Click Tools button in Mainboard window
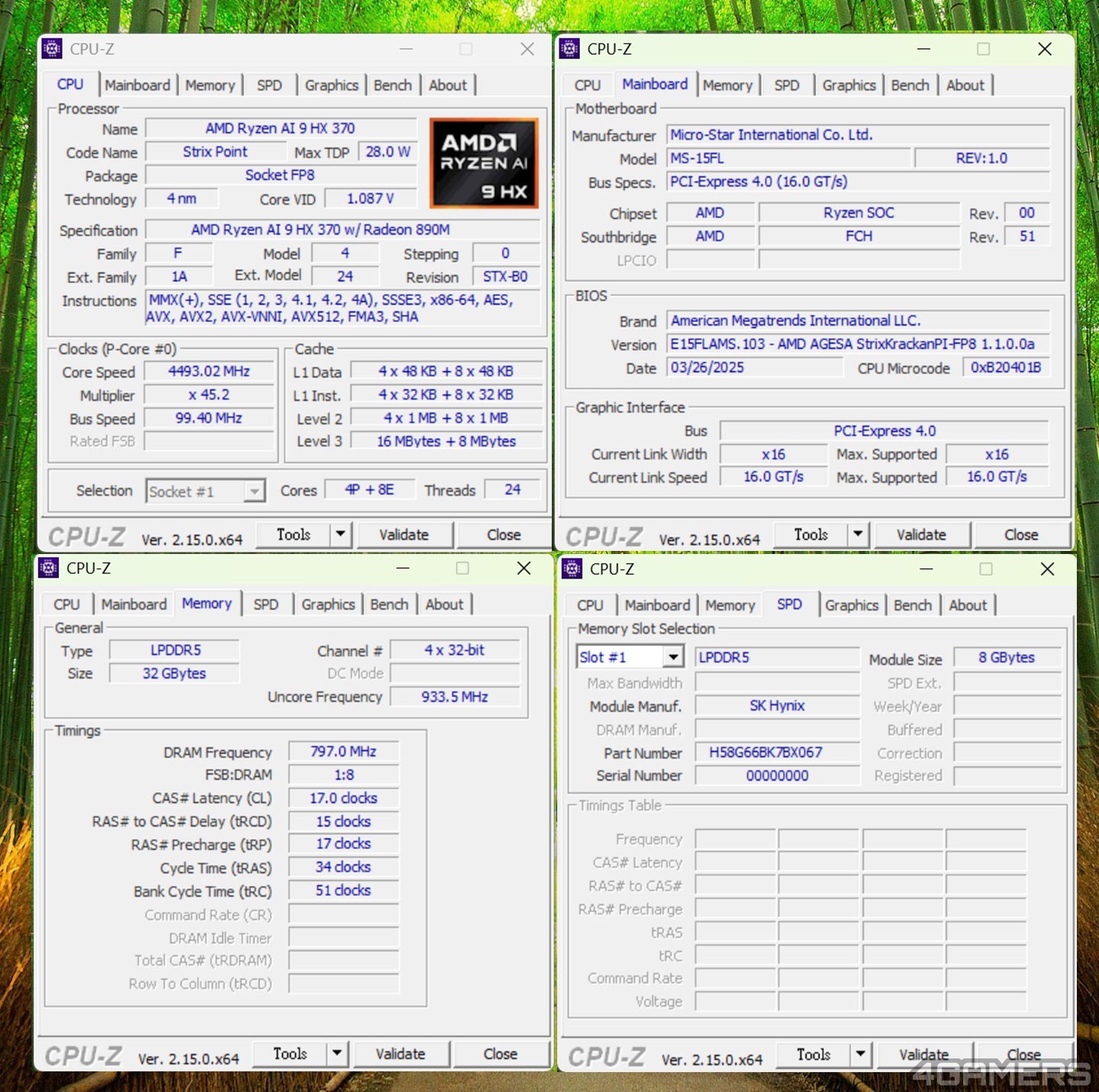The width and height of the screenshot is (1099, 1092). coord(811,534)
